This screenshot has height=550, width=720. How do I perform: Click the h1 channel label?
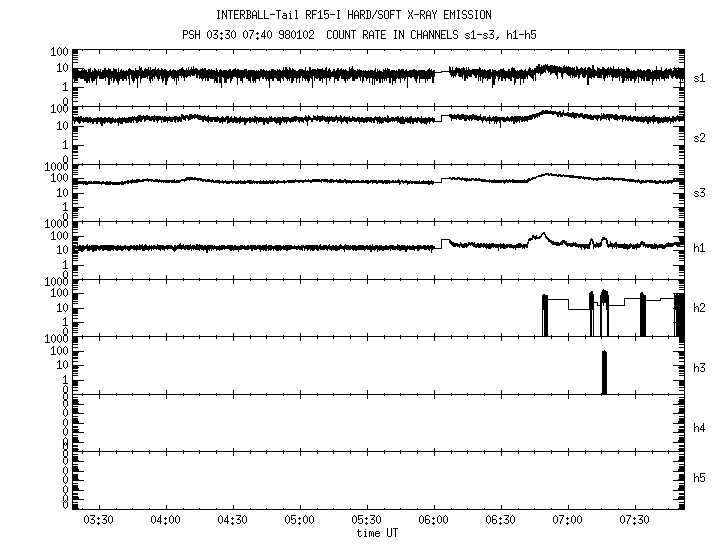700,248
